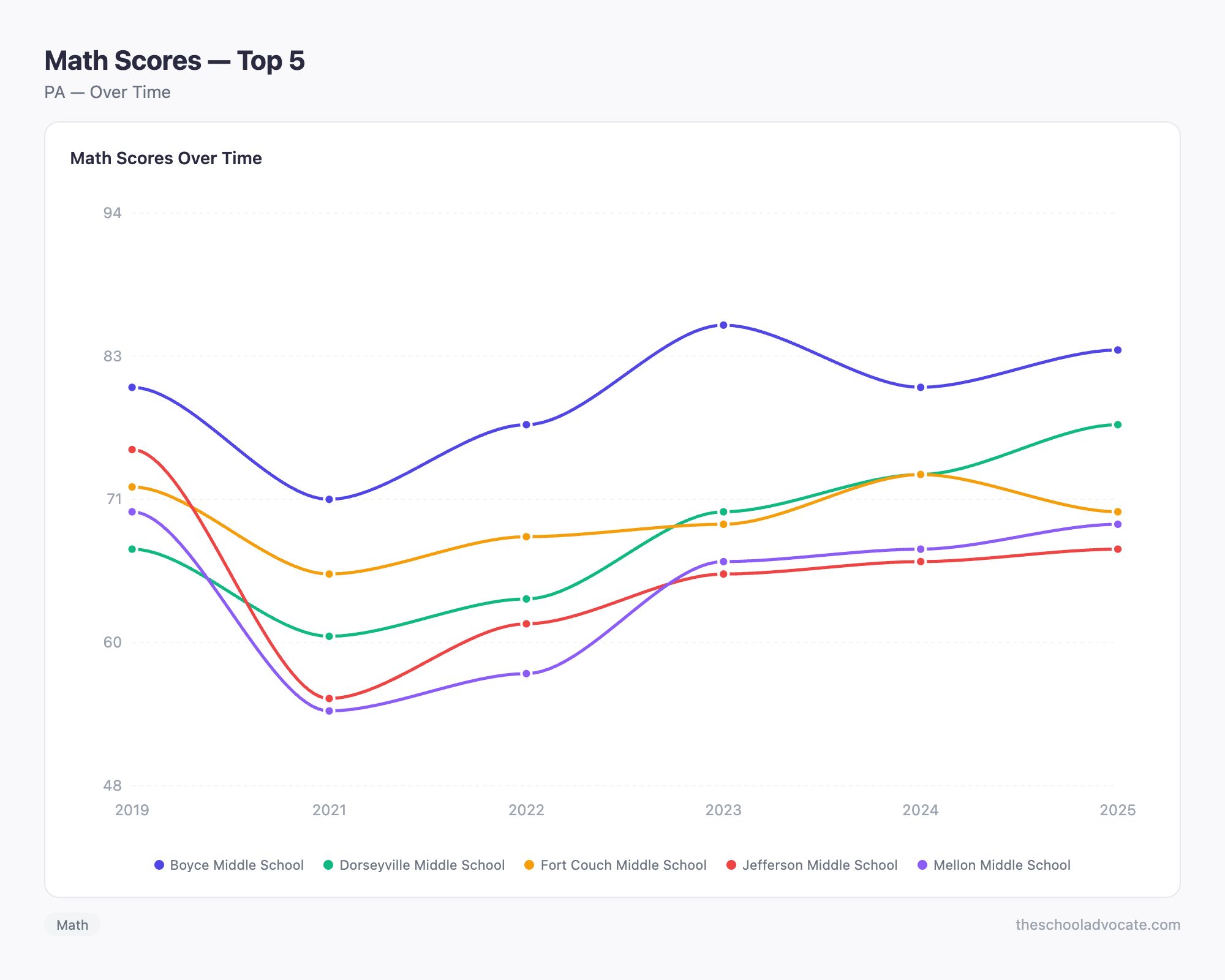Click the 2025 x-axis label
This screenshot has height=980, width=1225.
tap(1118, 810)
